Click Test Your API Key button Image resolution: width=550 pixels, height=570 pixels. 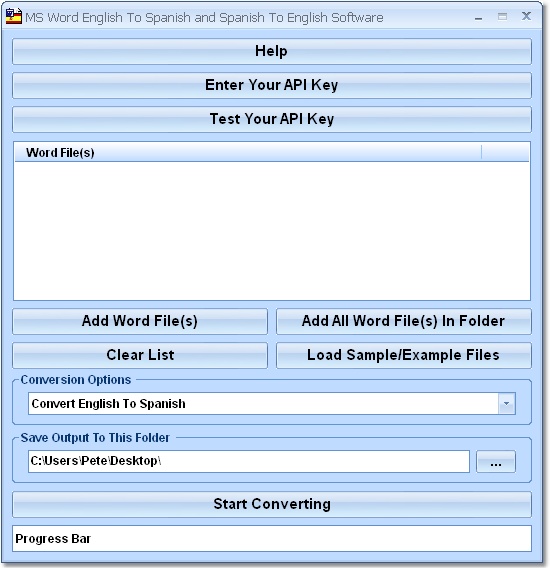[272, 119]
